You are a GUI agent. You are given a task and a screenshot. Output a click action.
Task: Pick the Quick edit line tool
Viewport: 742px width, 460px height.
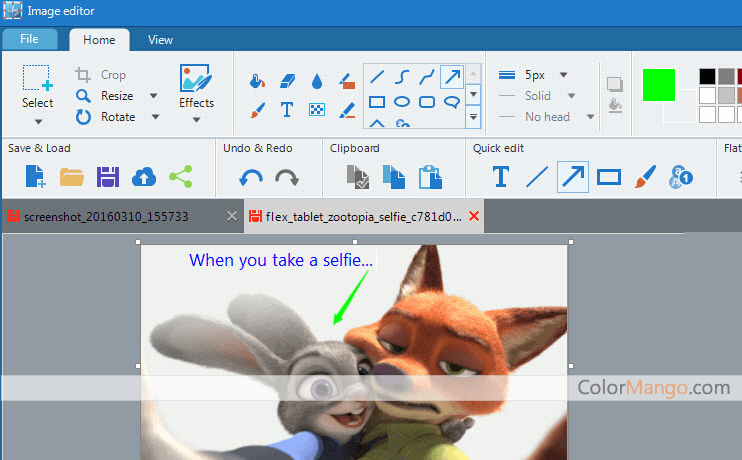(x=537, y=177)
